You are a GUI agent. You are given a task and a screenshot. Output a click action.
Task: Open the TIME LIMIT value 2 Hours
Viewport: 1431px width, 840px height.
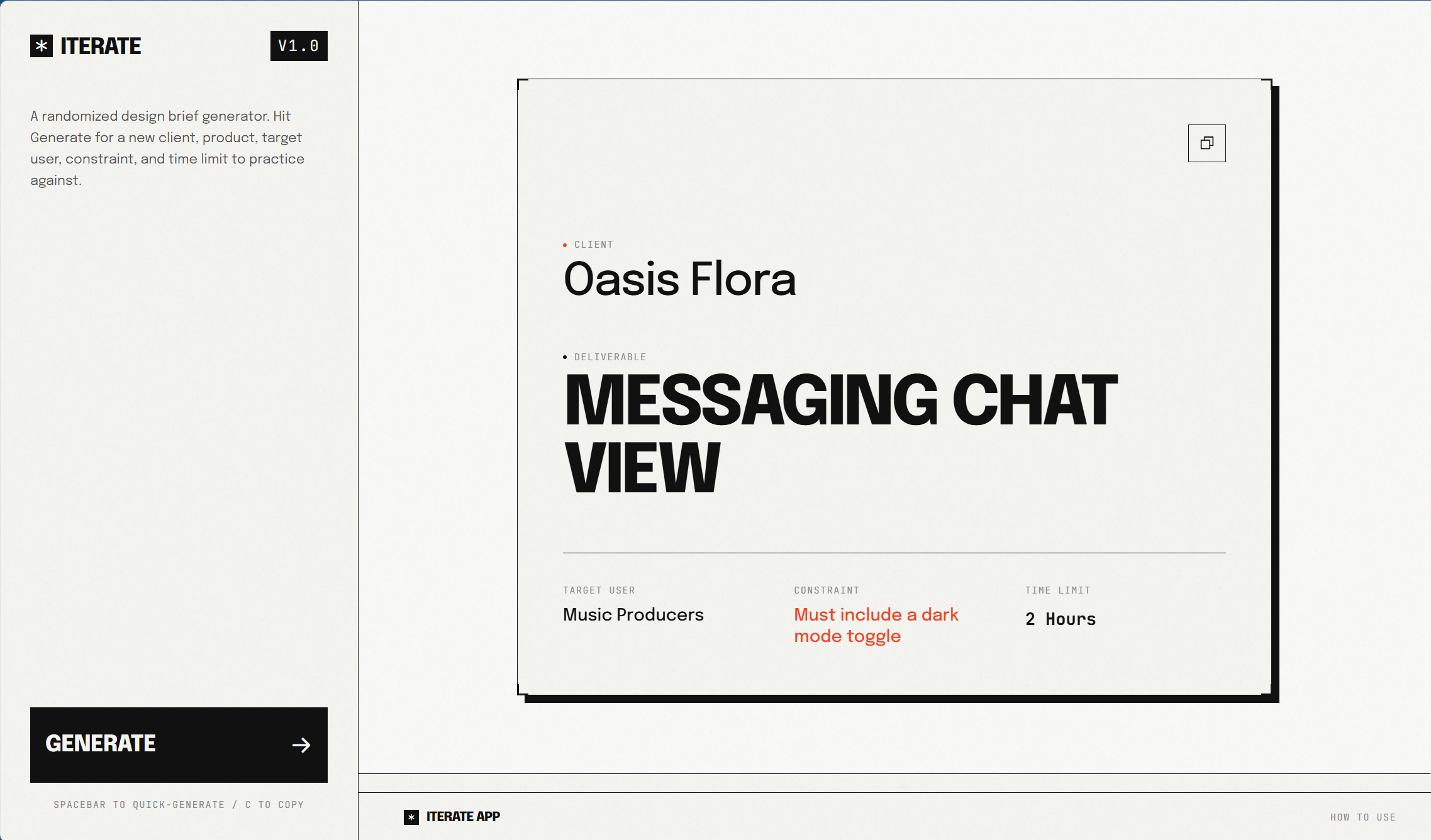[x=1060, y=619]
